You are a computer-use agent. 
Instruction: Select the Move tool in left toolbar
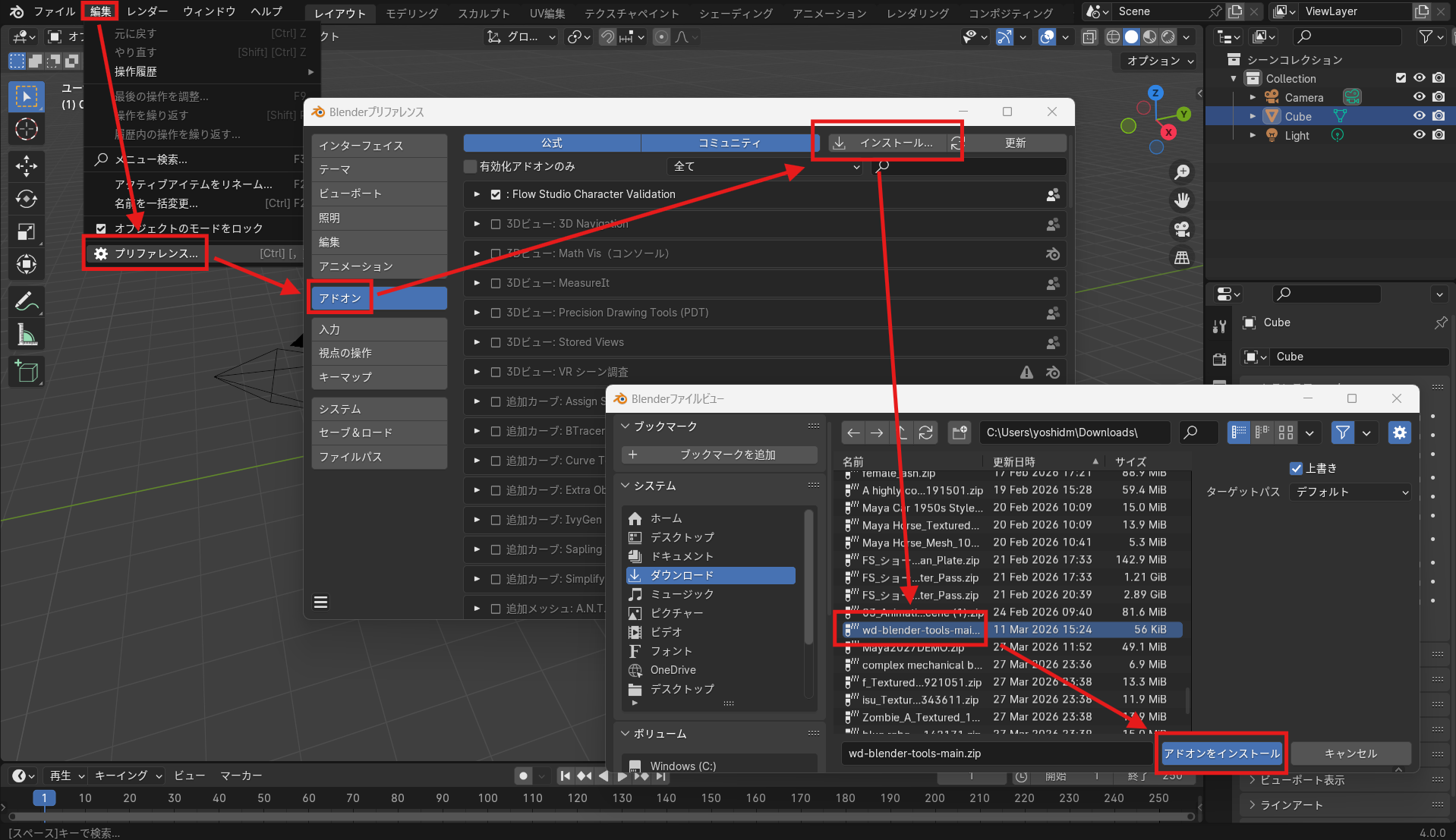click(x=27, y=165)
